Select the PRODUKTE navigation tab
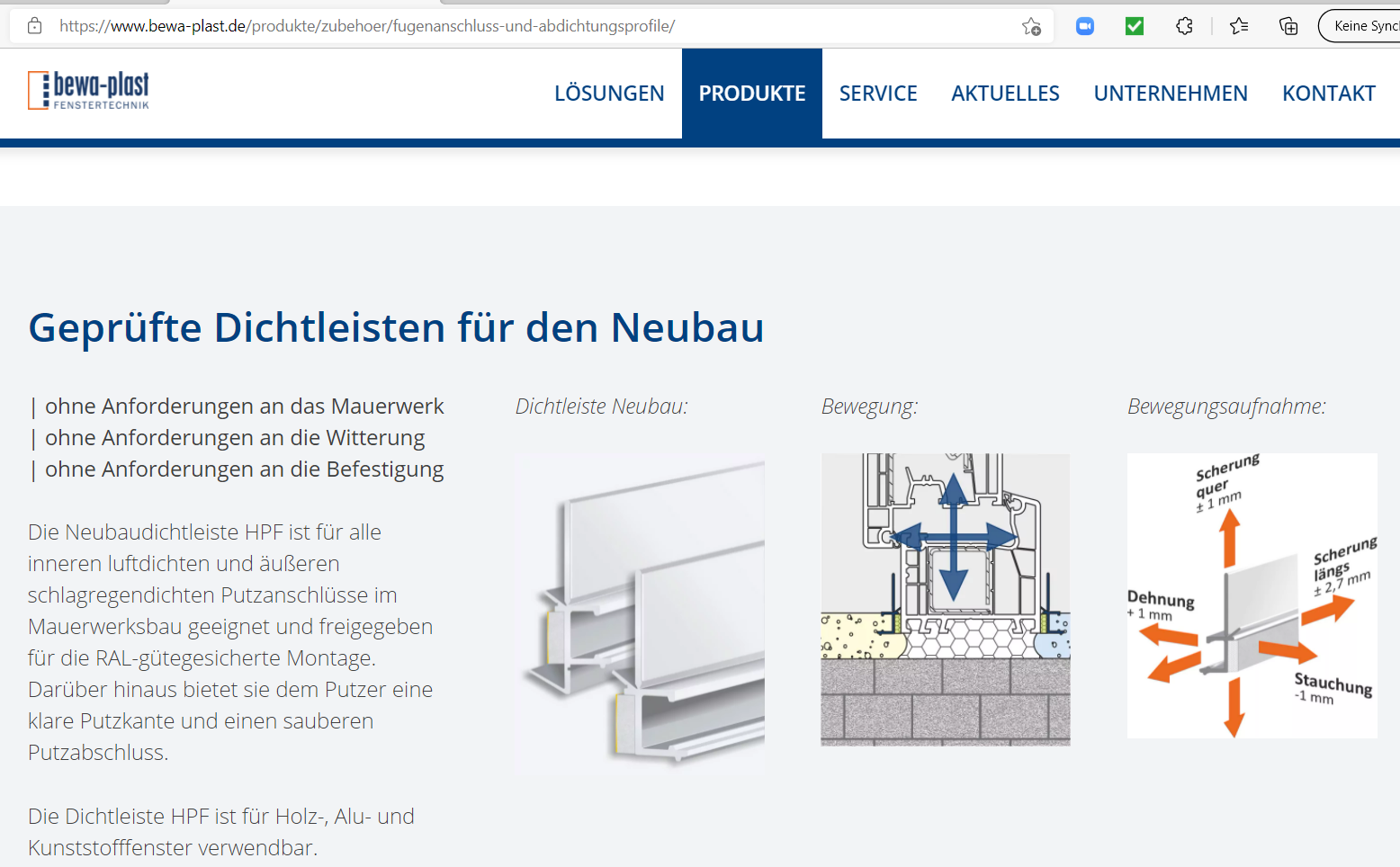The width and height of the screenshot is (1400, 867). pyautogui.click(x=752, y=94)
